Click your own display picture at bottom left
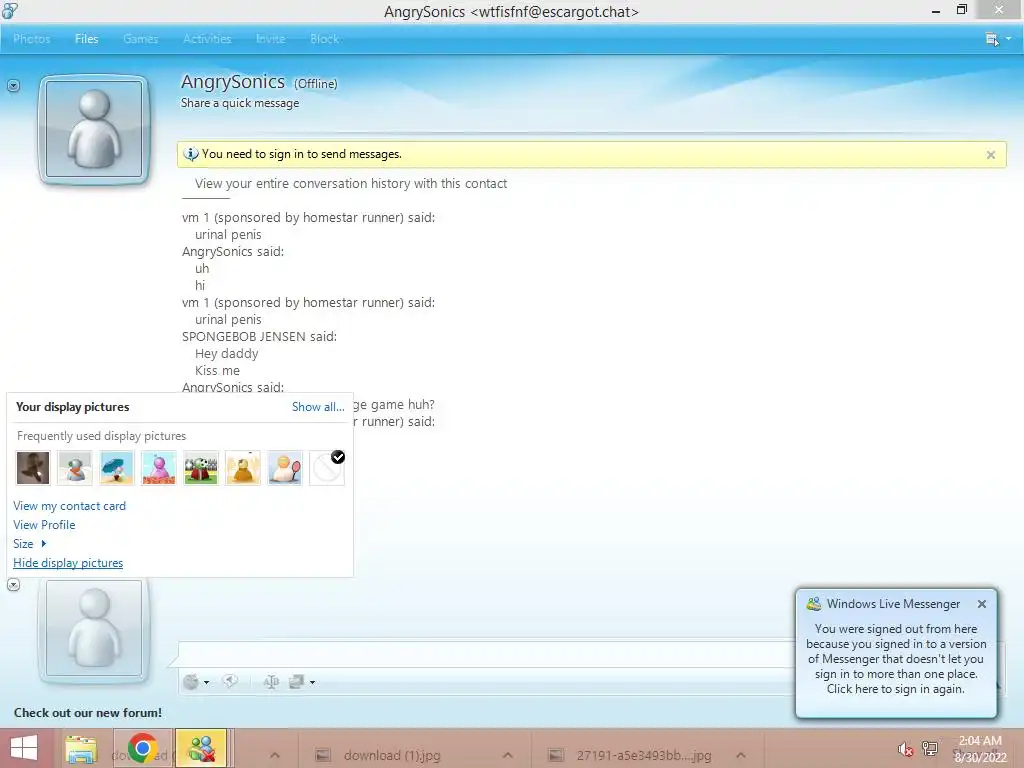 (x=94, y=630)
